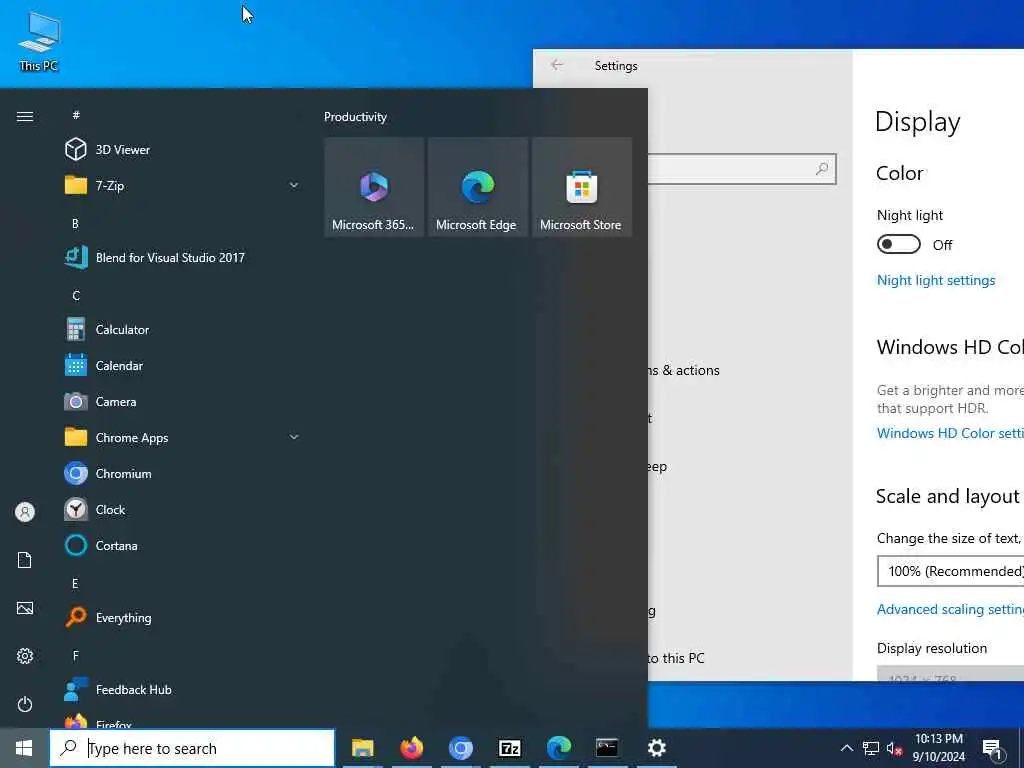Click the Power button in Start
The image size is (1024, 768).
(25, 704)
